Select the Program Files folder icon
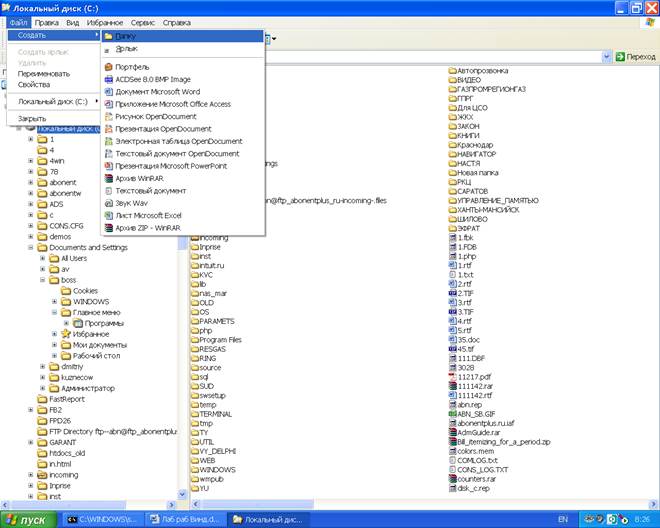Image resolution: width=660 pixels, height=528 pixels. (x=194, y=340)
